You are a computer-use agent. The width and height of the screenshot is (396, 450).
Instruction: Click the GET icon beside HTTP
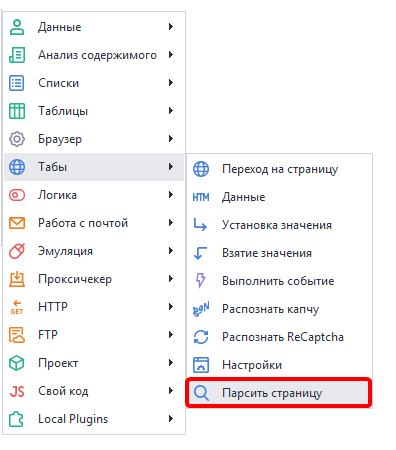[x=17, y=307]
